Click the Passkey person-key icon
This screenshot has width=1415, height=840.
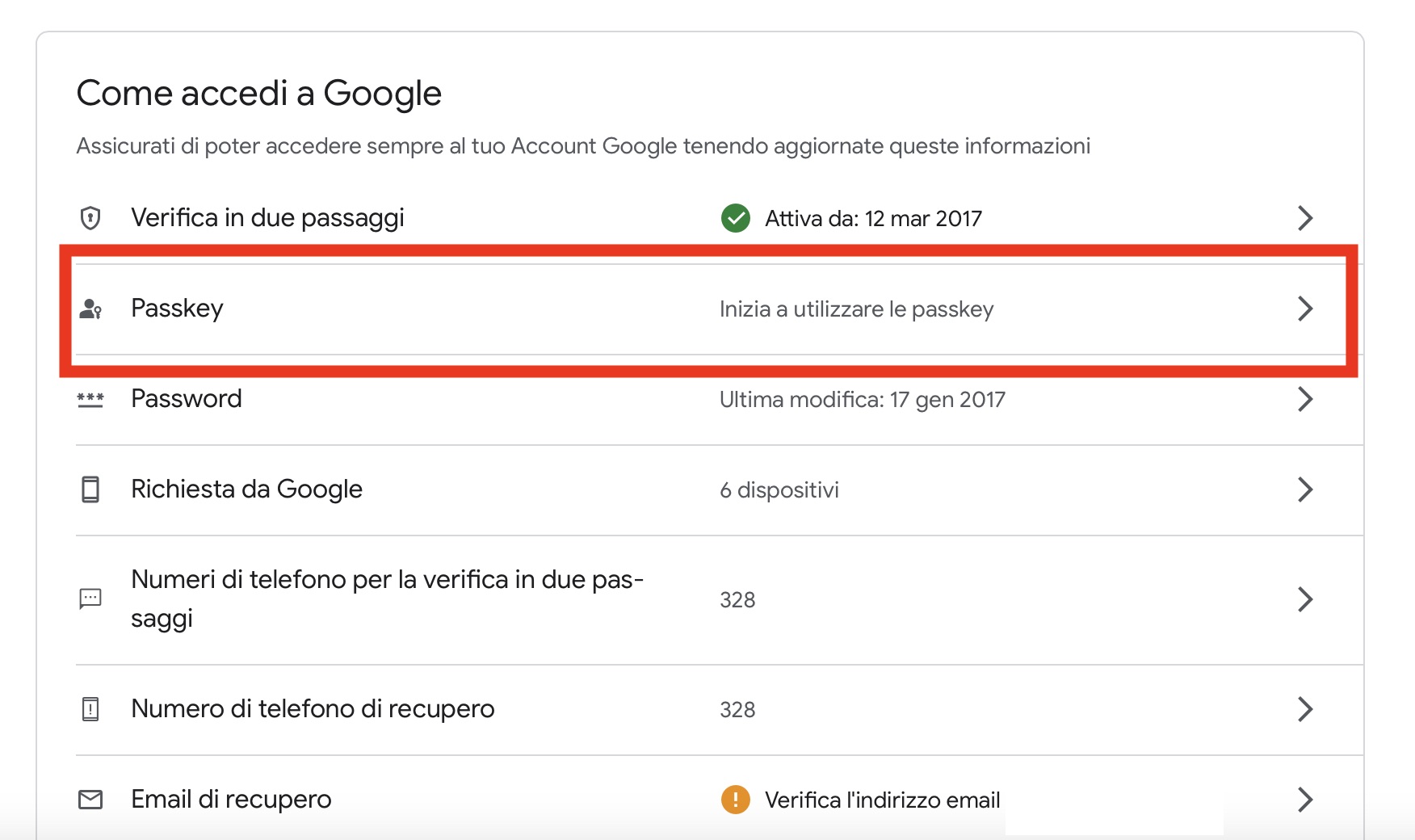click(x=90, y=309)
